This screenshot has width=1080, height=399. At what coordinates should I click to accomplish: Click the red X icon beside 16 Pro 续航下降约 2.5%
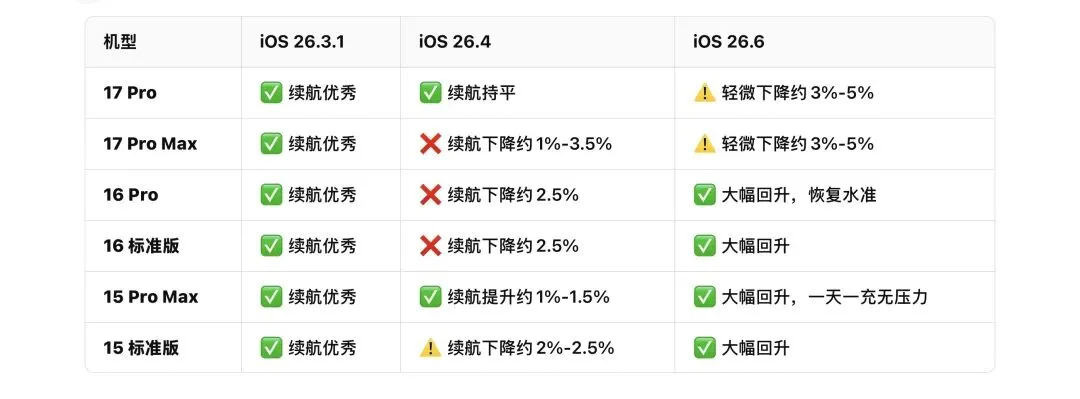(x=430, y=195)
